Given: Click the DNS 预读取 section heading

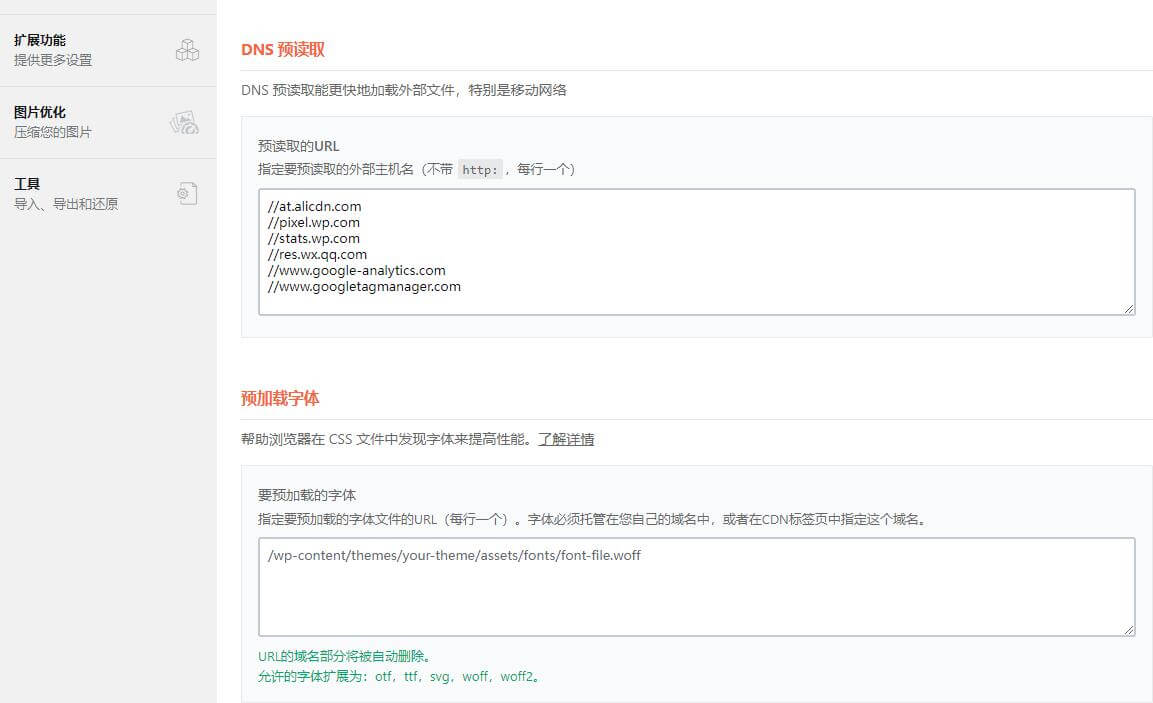Looking at the screenshot, I should pos(283,50).
